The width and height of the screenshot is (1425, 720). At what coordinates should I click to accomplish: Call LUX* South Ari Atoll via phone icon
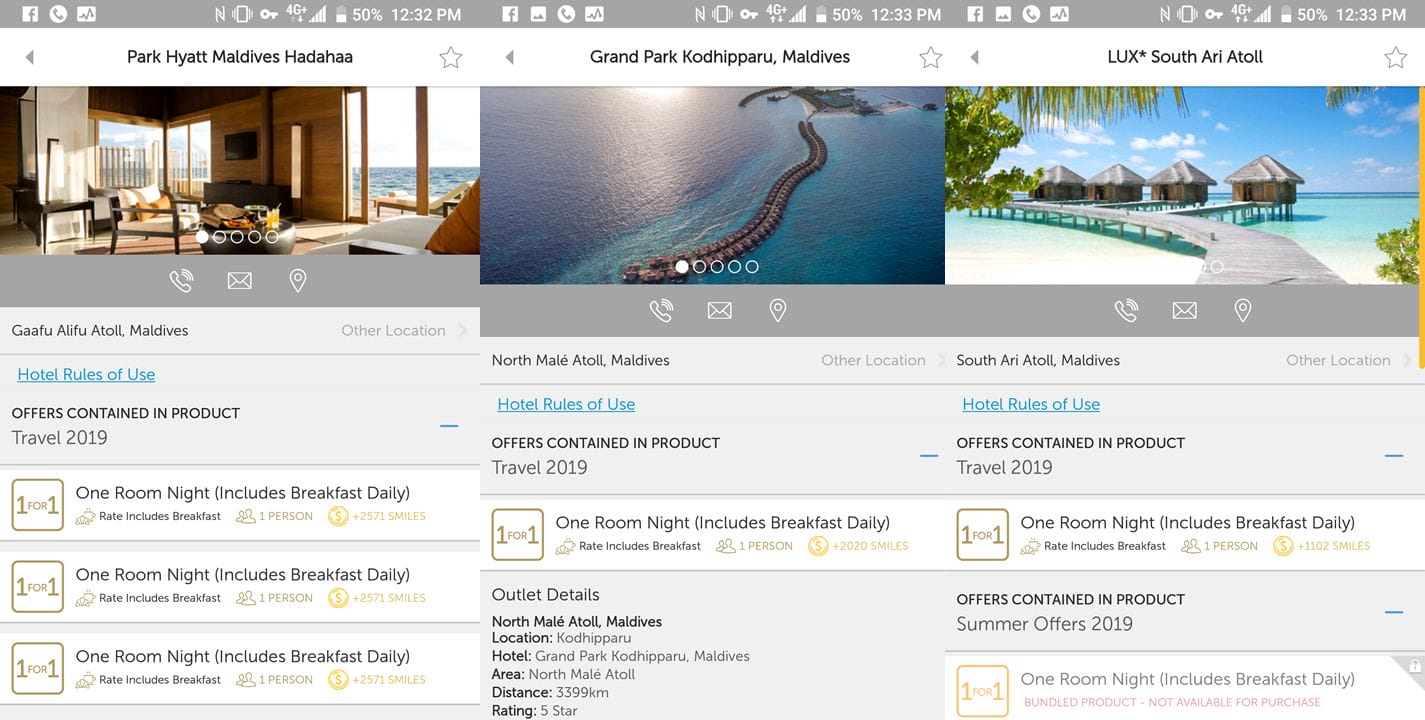tap(1126, 311)
